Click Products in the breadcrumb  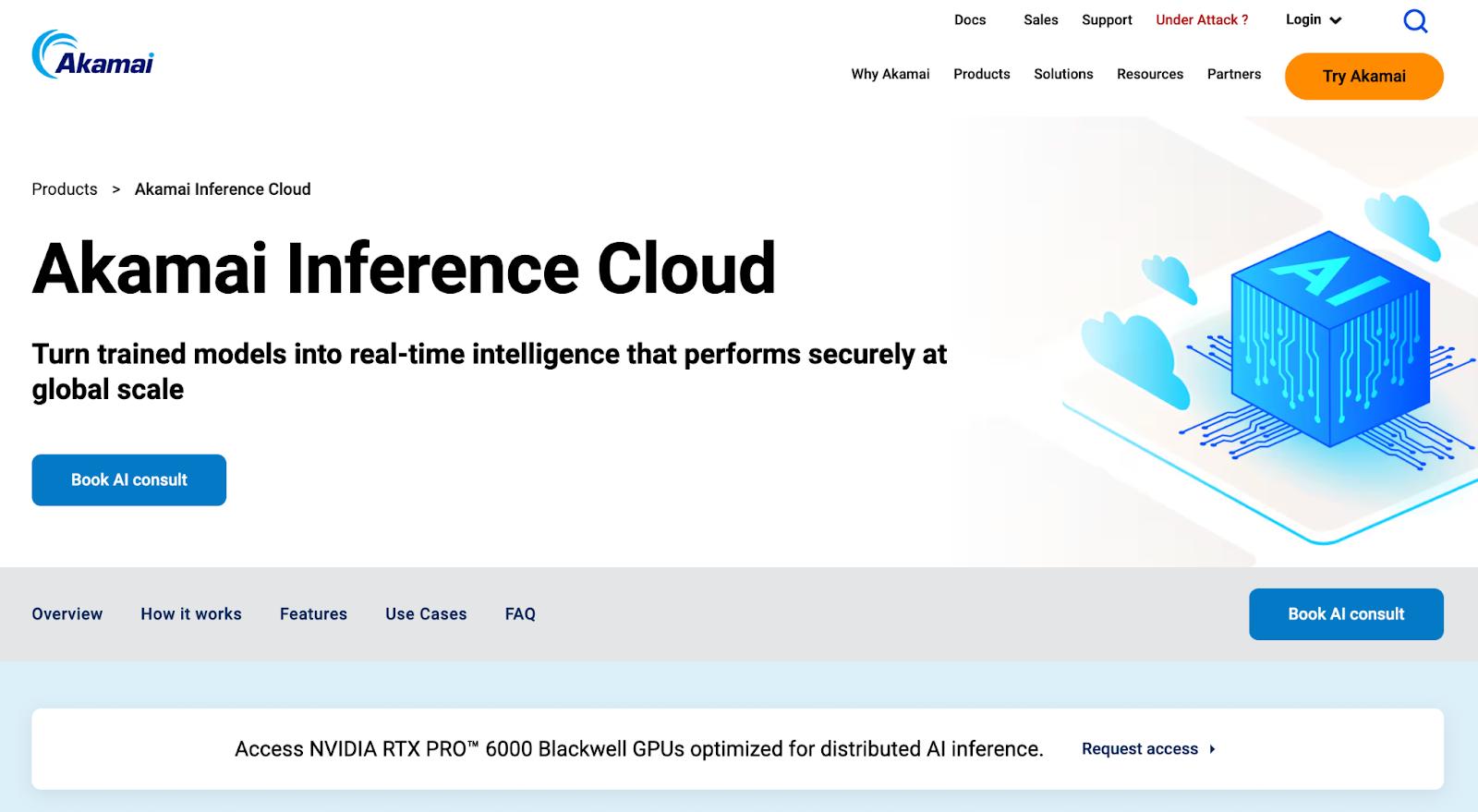[x=65, y=189]
